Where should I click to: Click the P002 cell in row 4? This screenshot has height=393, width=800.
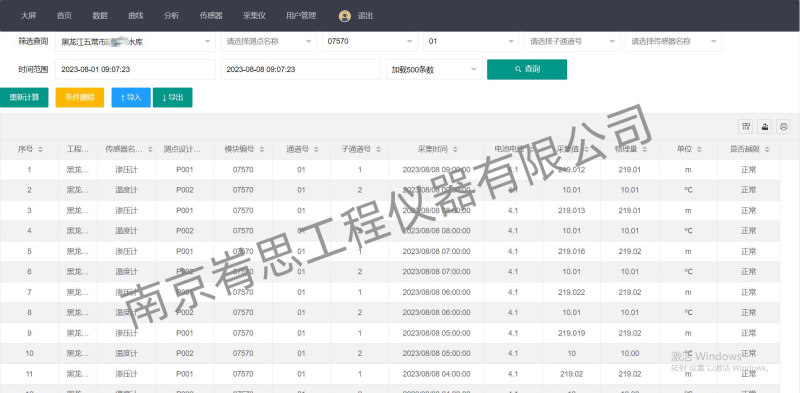[x=185, y=231]
